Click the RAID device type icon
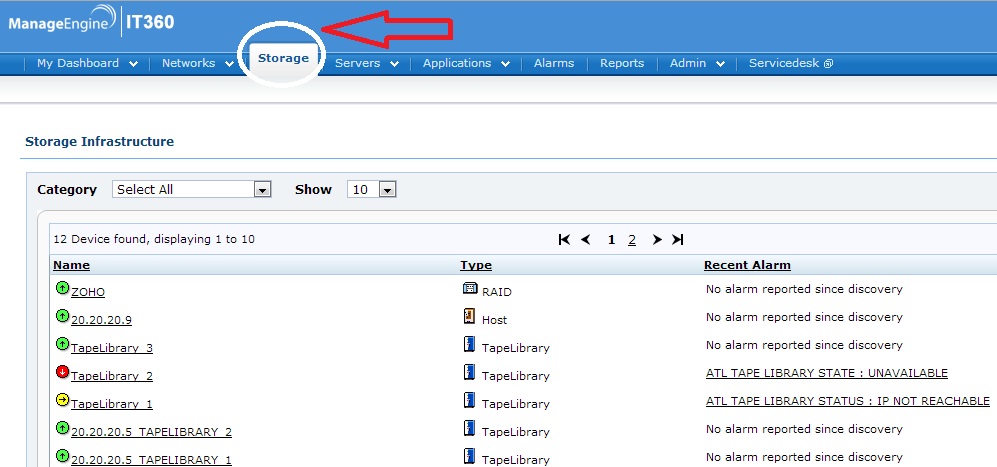The image size is (997, 467). point(470,289)
